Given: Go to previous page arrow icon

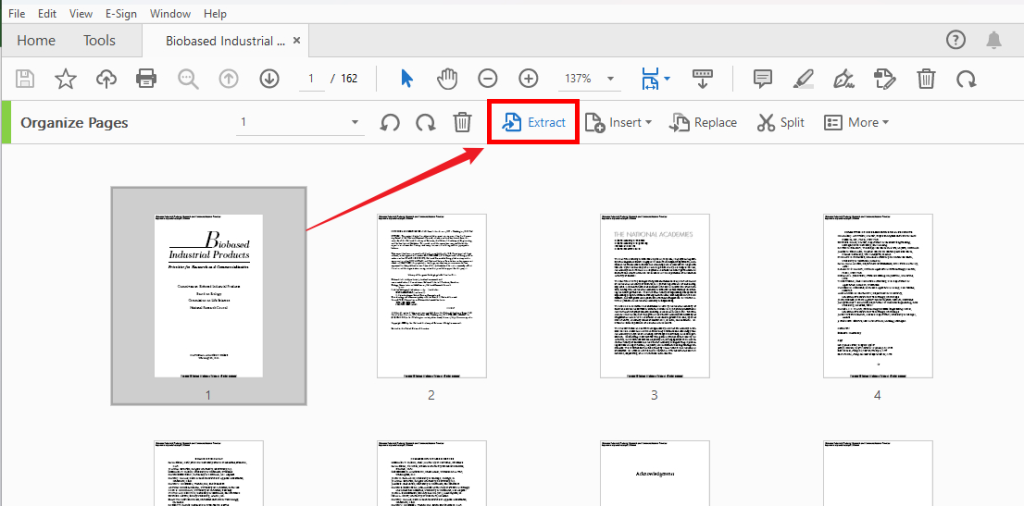Looking at the screenshot, I should (228, 79).
